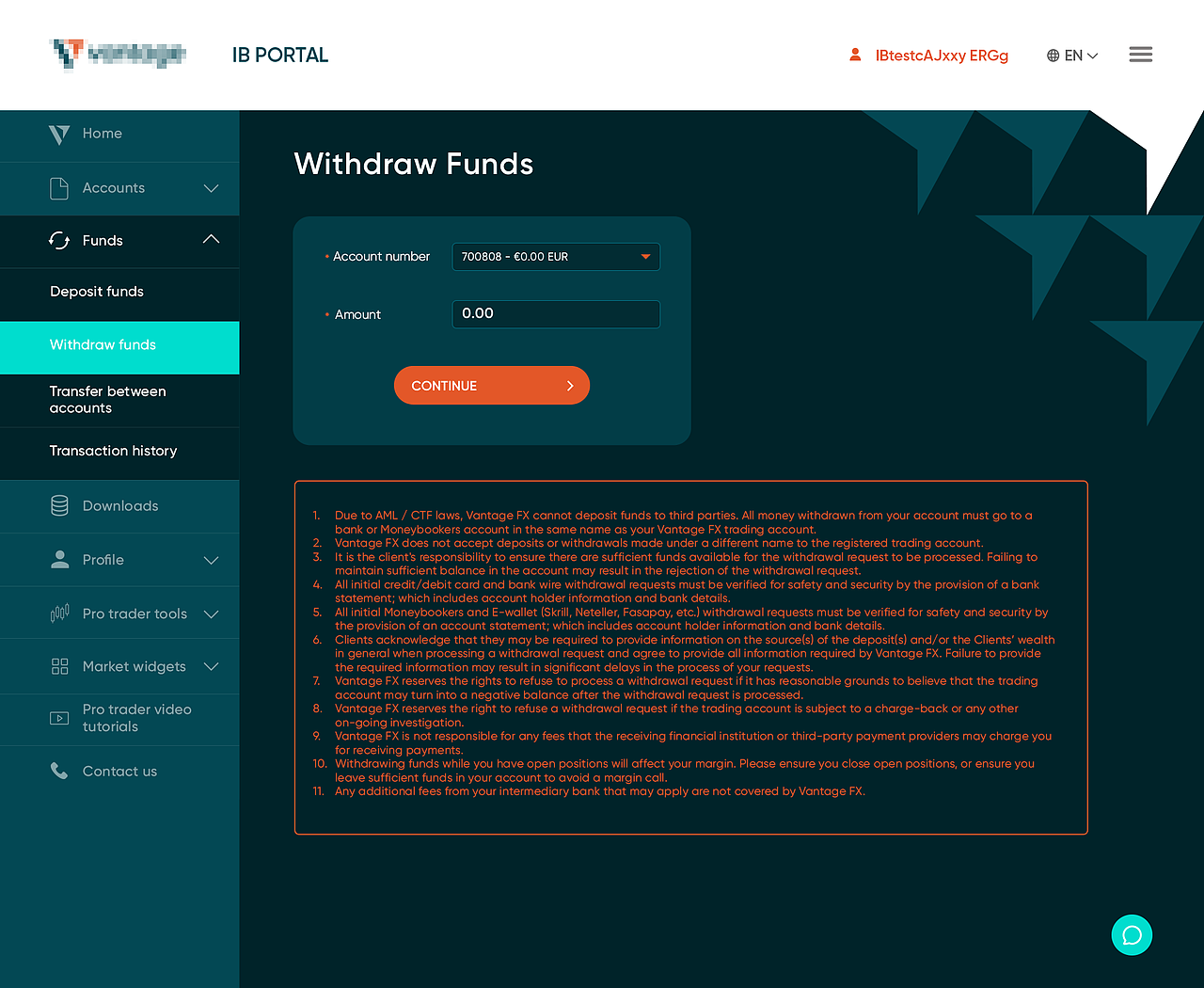Screen dimensions: 1204x988
Task: Click the CONTINUE button
Action: coord(492,386)
